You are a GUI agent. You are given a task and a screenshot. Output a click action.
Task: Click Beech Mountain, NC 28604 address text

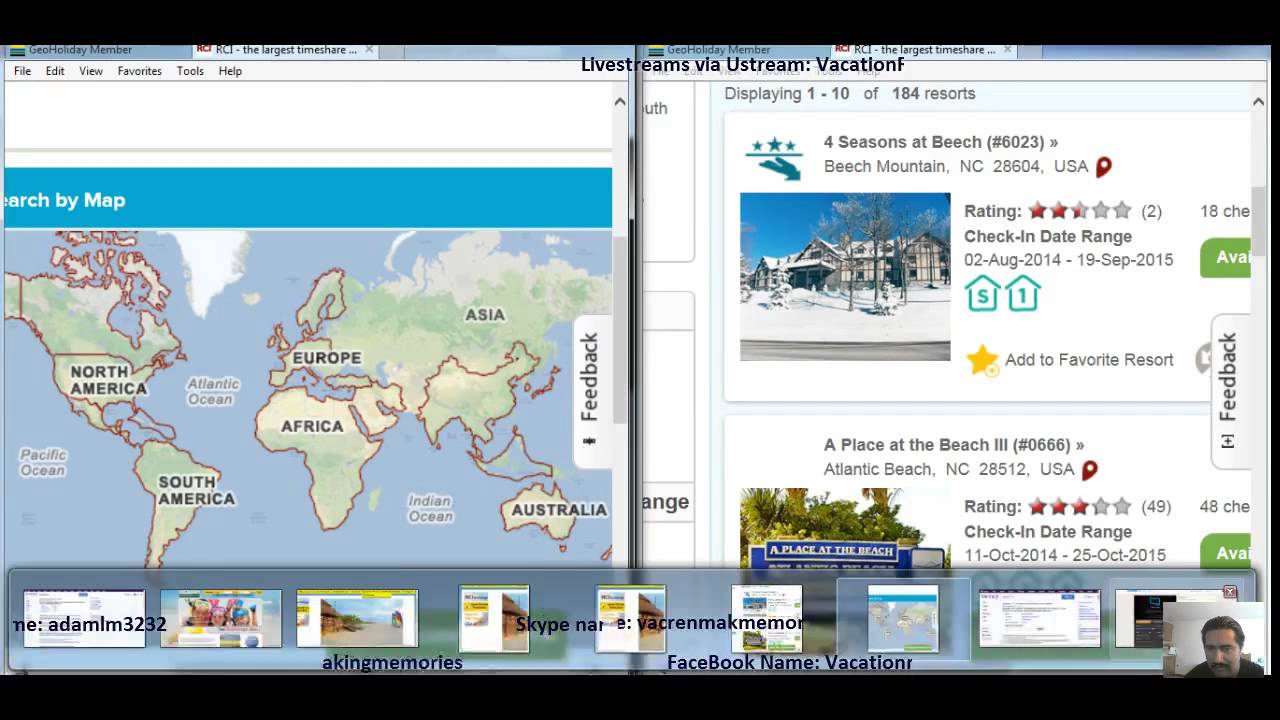pos(956,167)
